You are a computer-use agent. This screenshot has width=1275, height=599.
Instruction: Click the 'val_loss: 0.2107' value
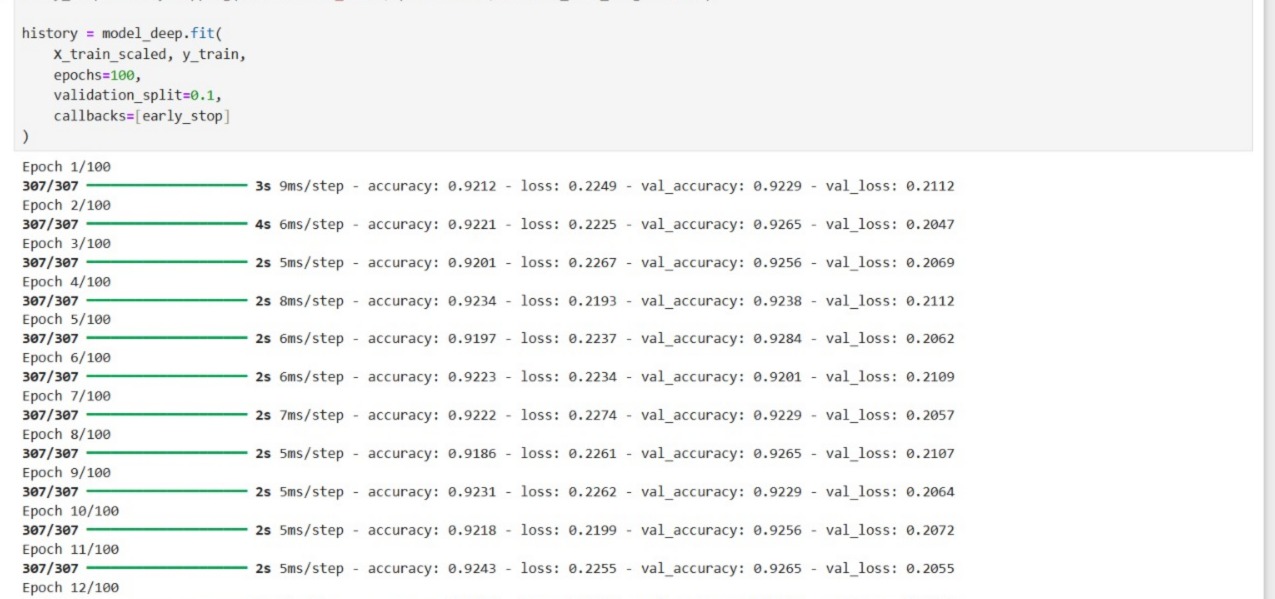pos(890,454)
